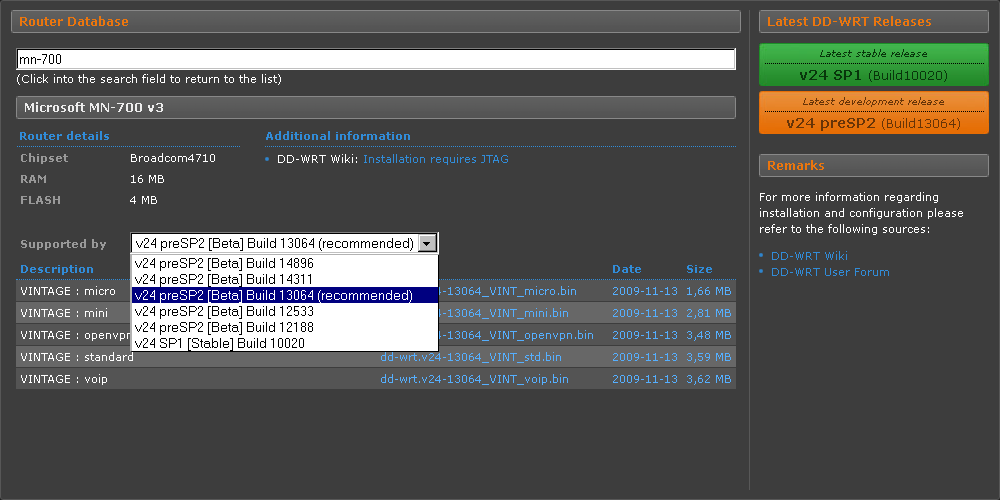Click the 16 MB RAM value
1000x500 pixels.
click(x=147, y=179)
